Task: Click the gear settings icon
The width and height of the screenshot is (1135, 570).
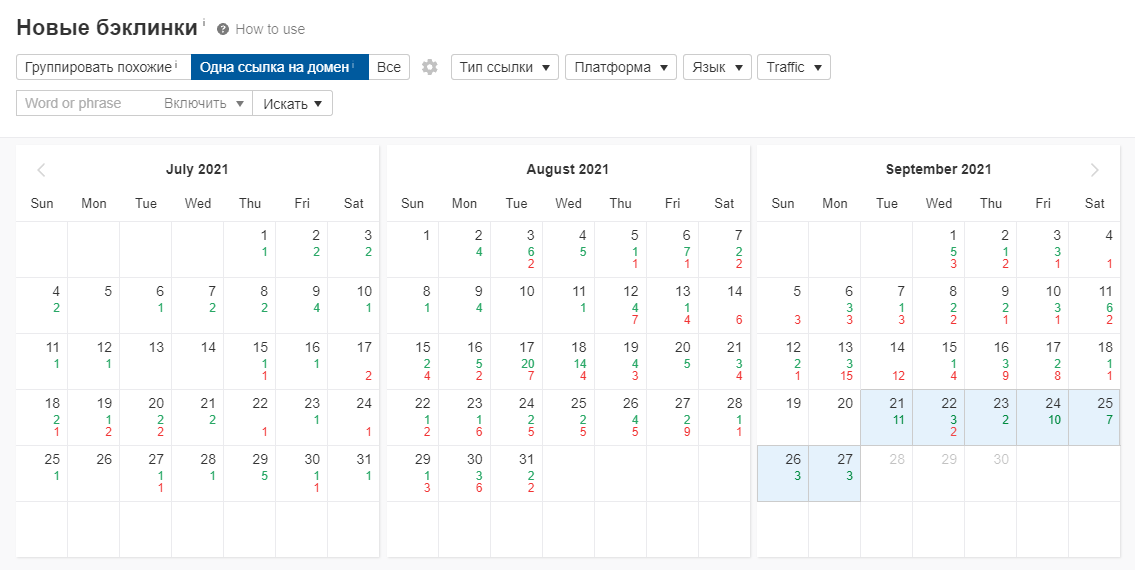Action: pos(430,67)
